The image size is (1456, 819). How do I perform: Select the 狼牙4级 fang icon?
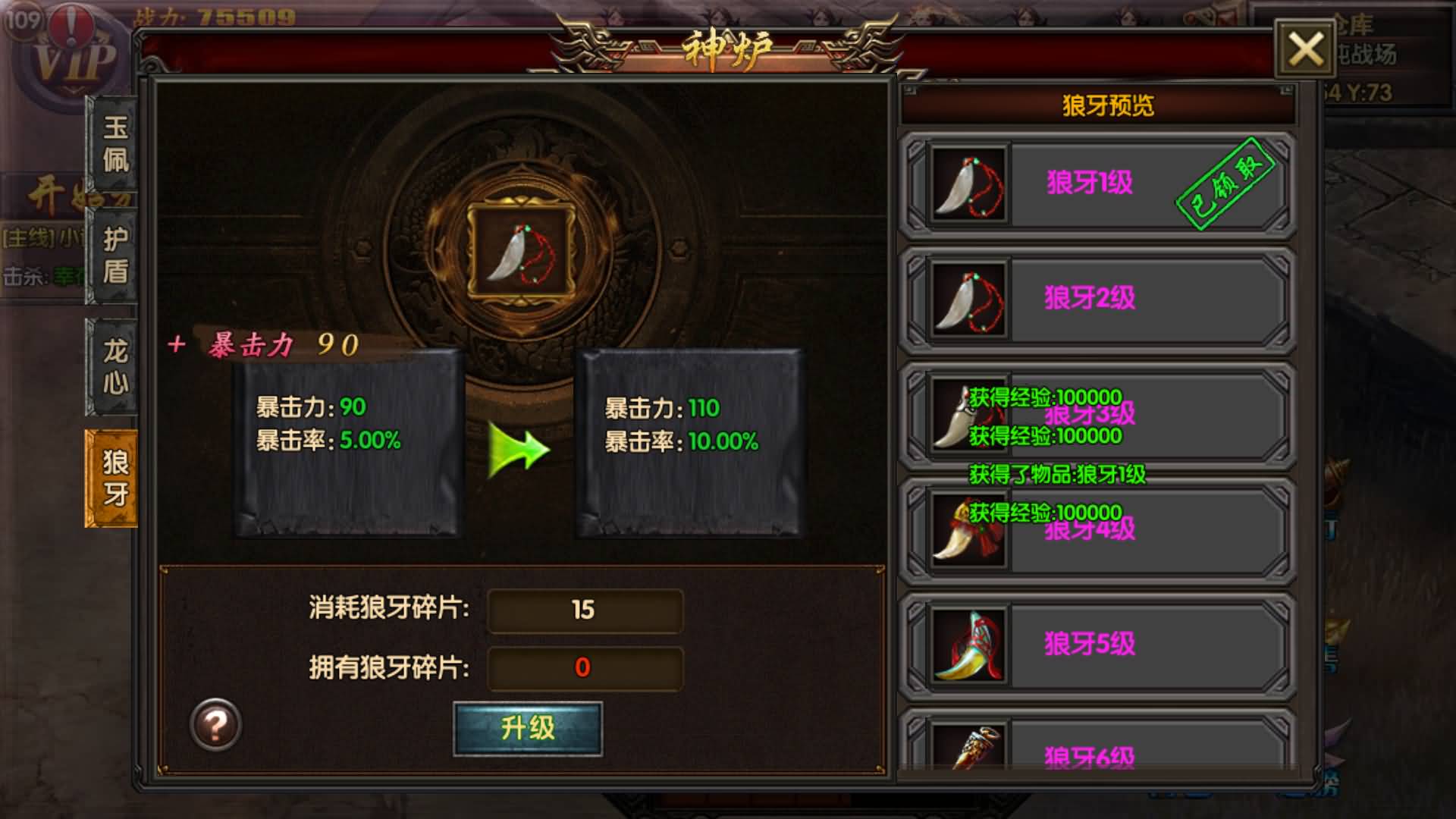coord(968,530)
